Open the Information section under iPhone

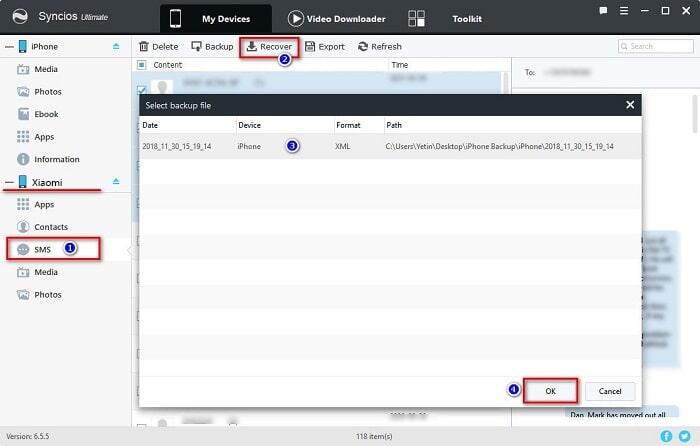58,159
